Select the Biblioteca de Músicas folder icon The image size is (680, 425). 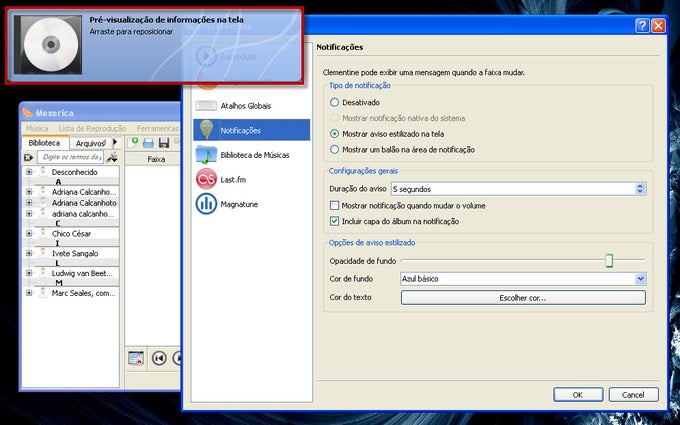coord(206,154)
